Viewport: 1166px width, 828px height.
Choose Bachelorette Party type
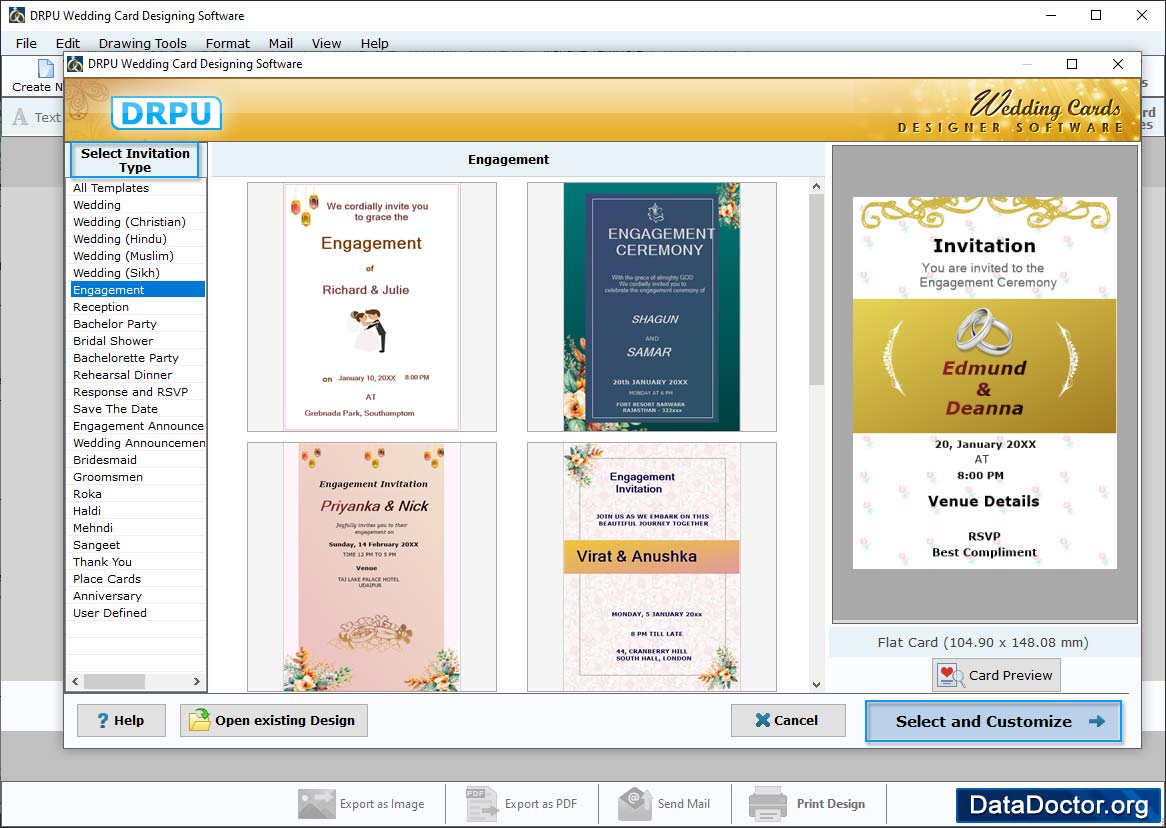[x=138, y=358]
